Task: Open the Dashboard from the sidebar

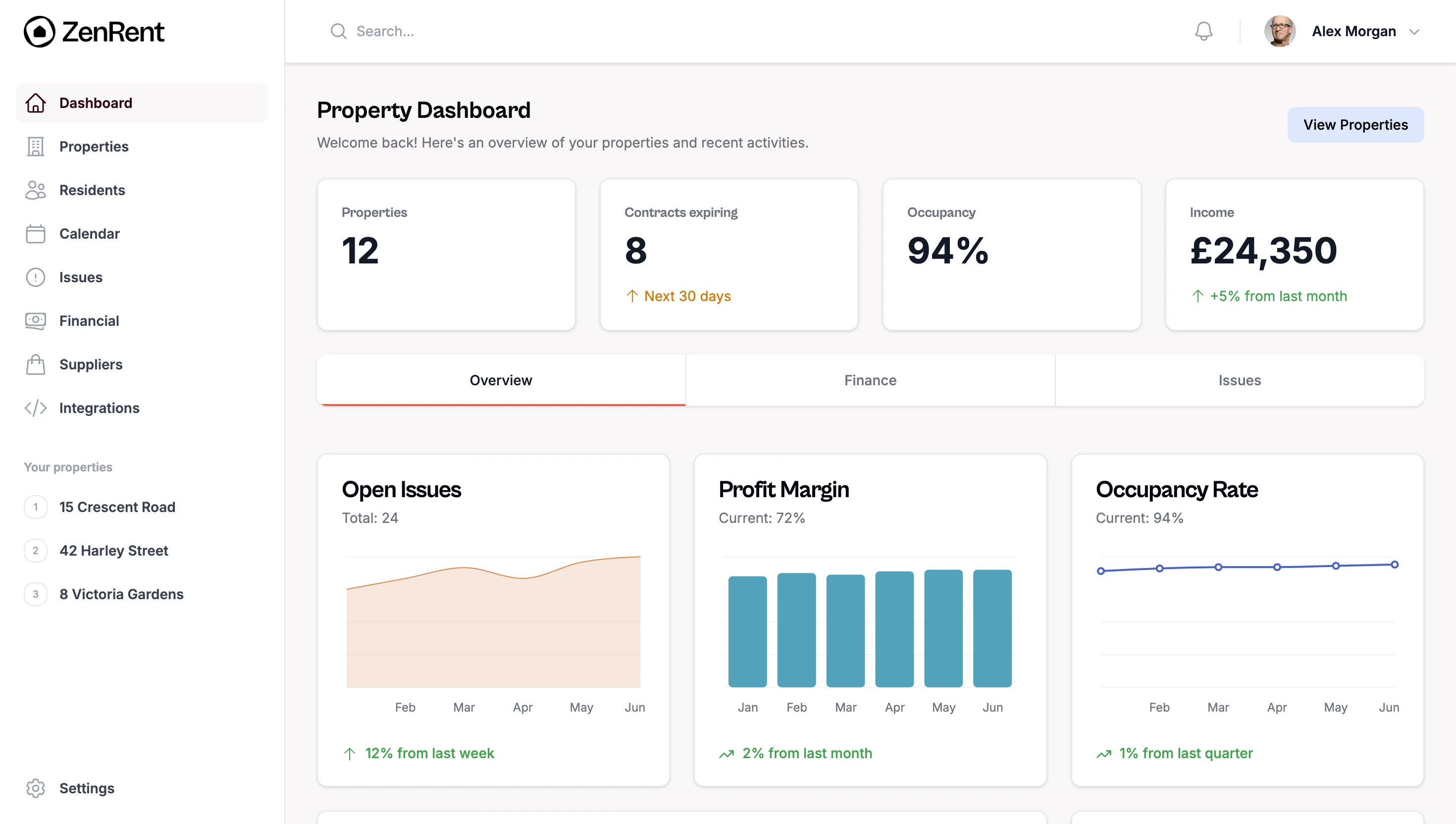Action: (x=95, y=103)
